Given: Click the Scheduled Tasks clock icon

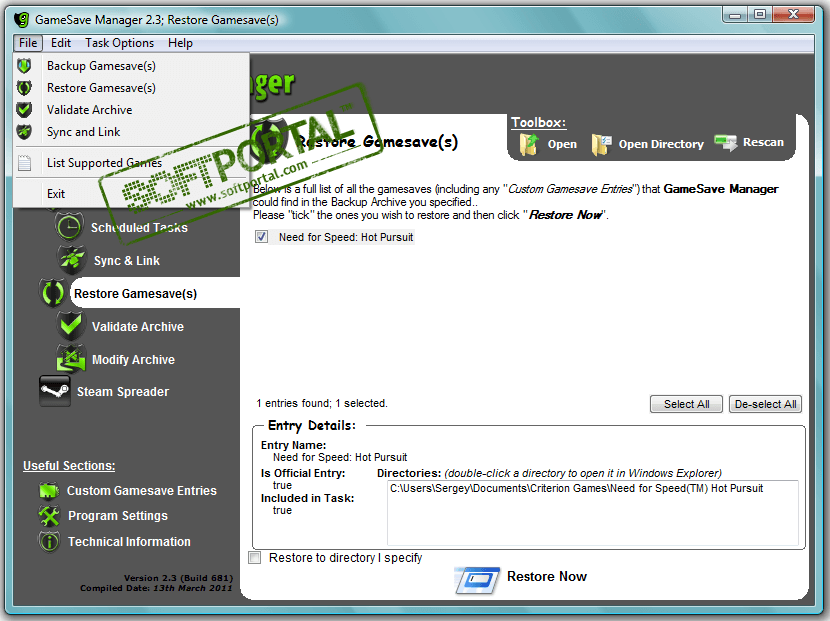Looking at the screenshot, I should [x=69, y=227].
